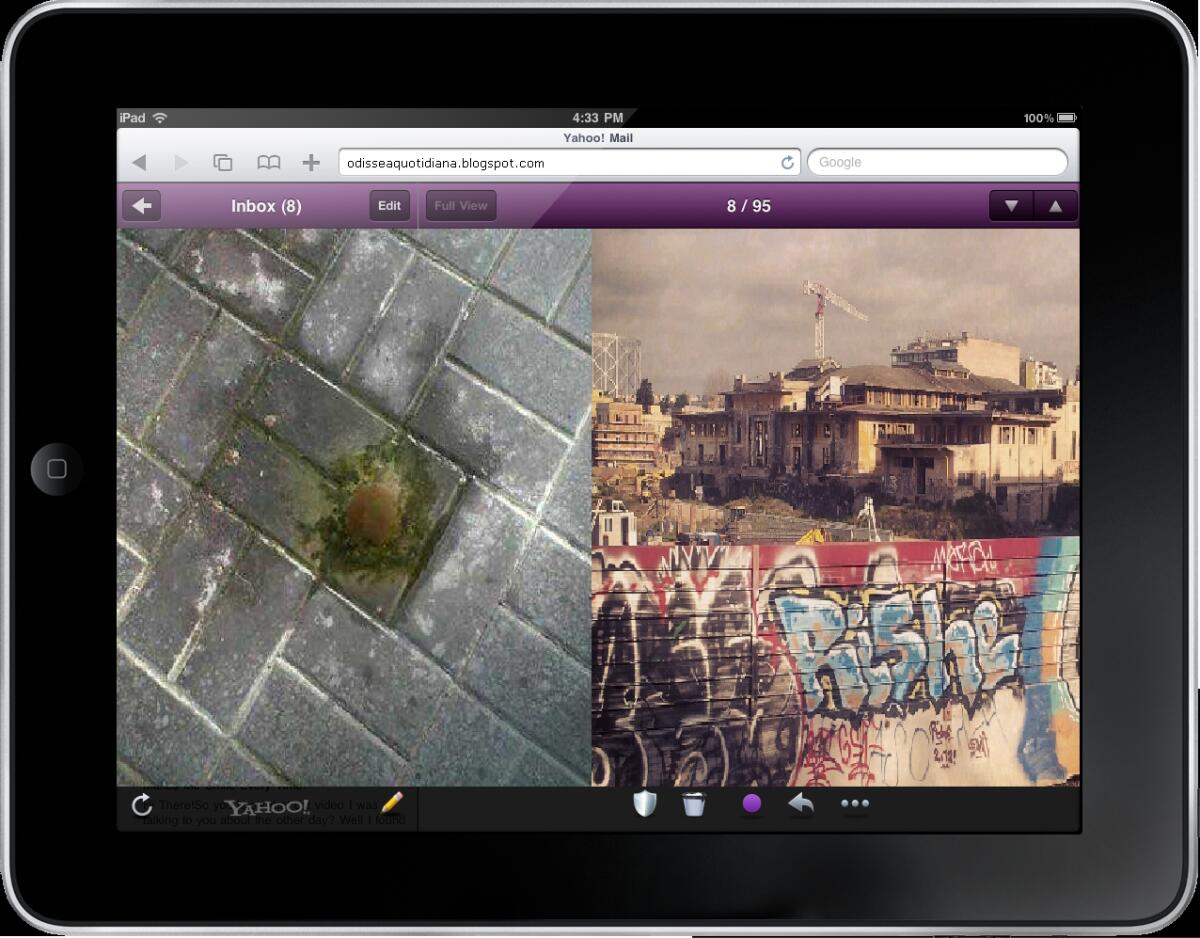Switch to Full View
Viewport: 1200px width, 938px height.
coord(461,206)
